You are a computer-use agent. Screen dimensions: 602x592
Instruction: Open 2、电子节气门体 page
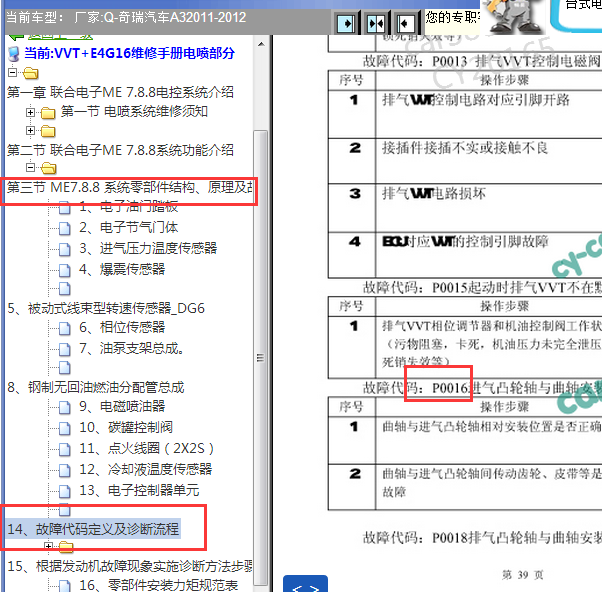[129, 227]
